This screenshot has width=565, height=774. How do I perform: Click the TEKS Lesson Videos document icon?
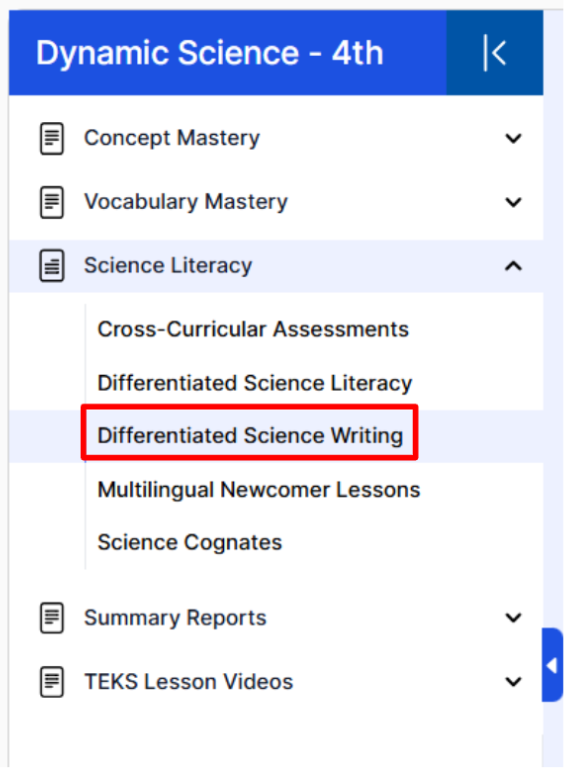[52, 682]
